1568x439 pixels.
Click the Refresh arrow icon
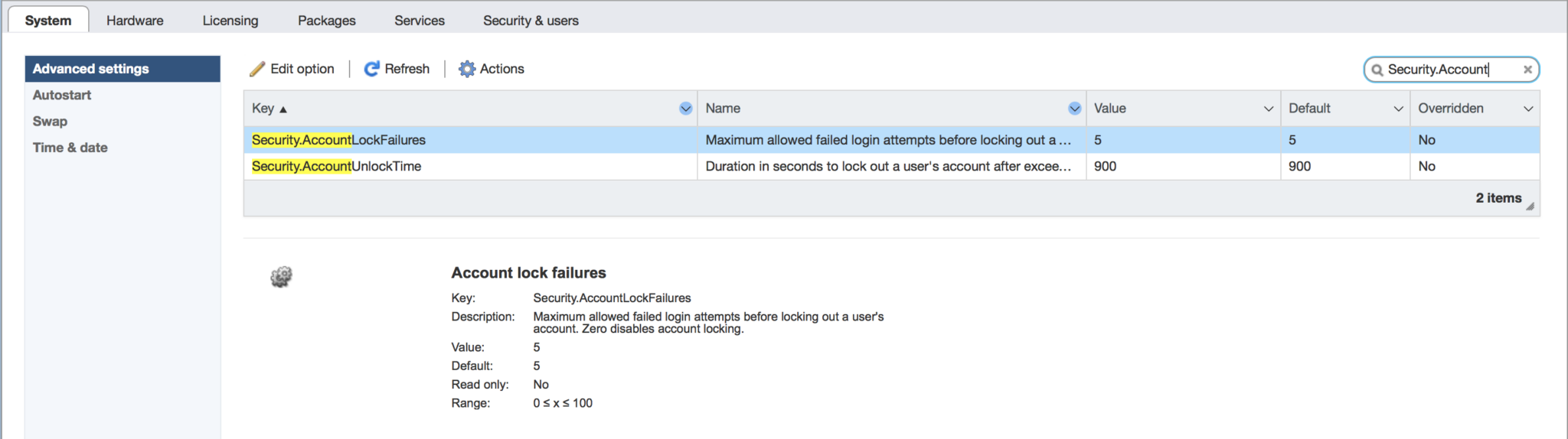tap(371, 70)
